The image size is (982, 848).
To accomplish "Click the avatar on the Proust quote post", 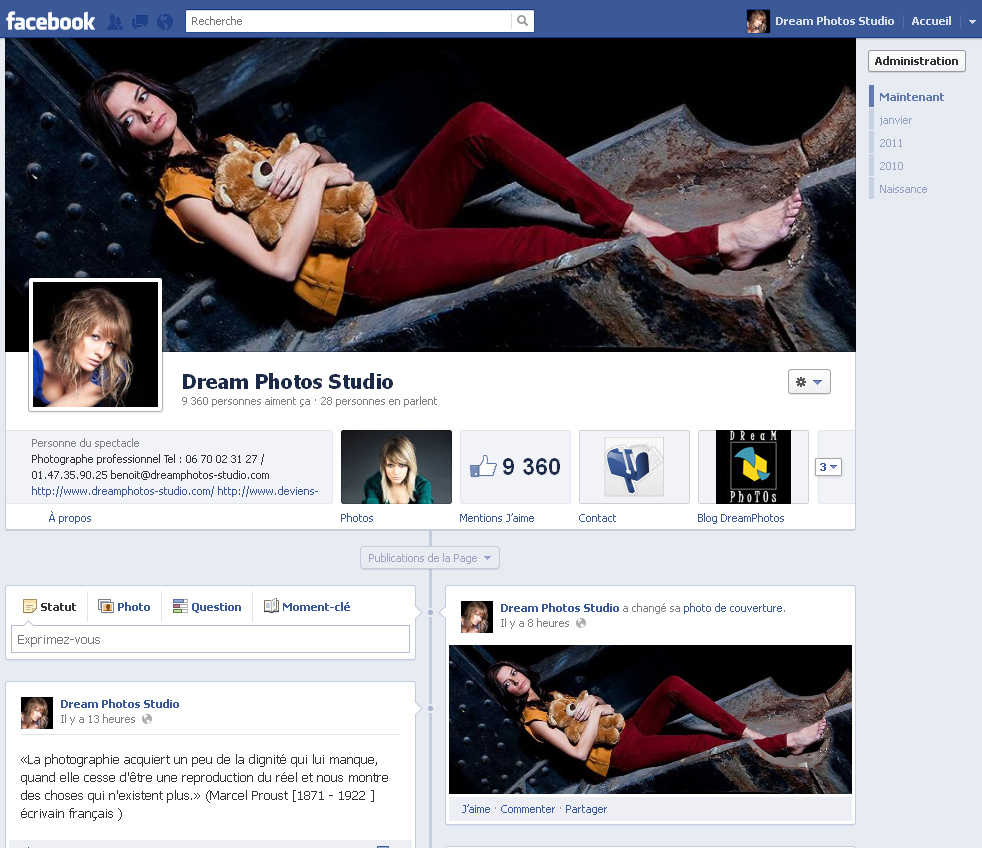I will [36, 713].
